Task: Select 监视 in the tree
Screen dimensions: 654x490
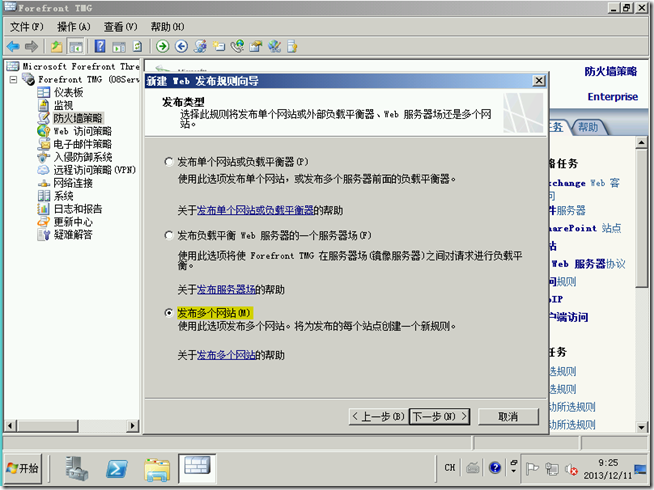Action: [63, 105]
